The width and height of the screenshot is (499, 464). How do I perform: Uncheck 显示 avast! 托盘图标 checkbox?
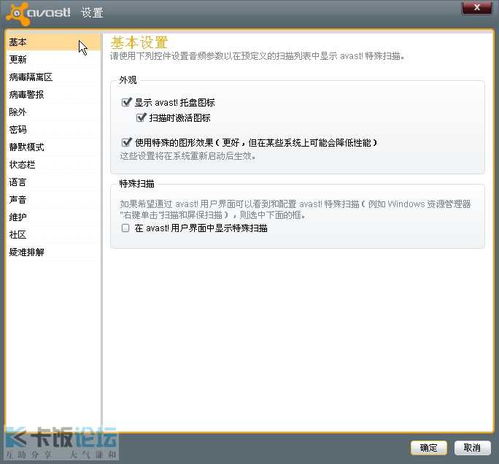(x=126, y=102)
